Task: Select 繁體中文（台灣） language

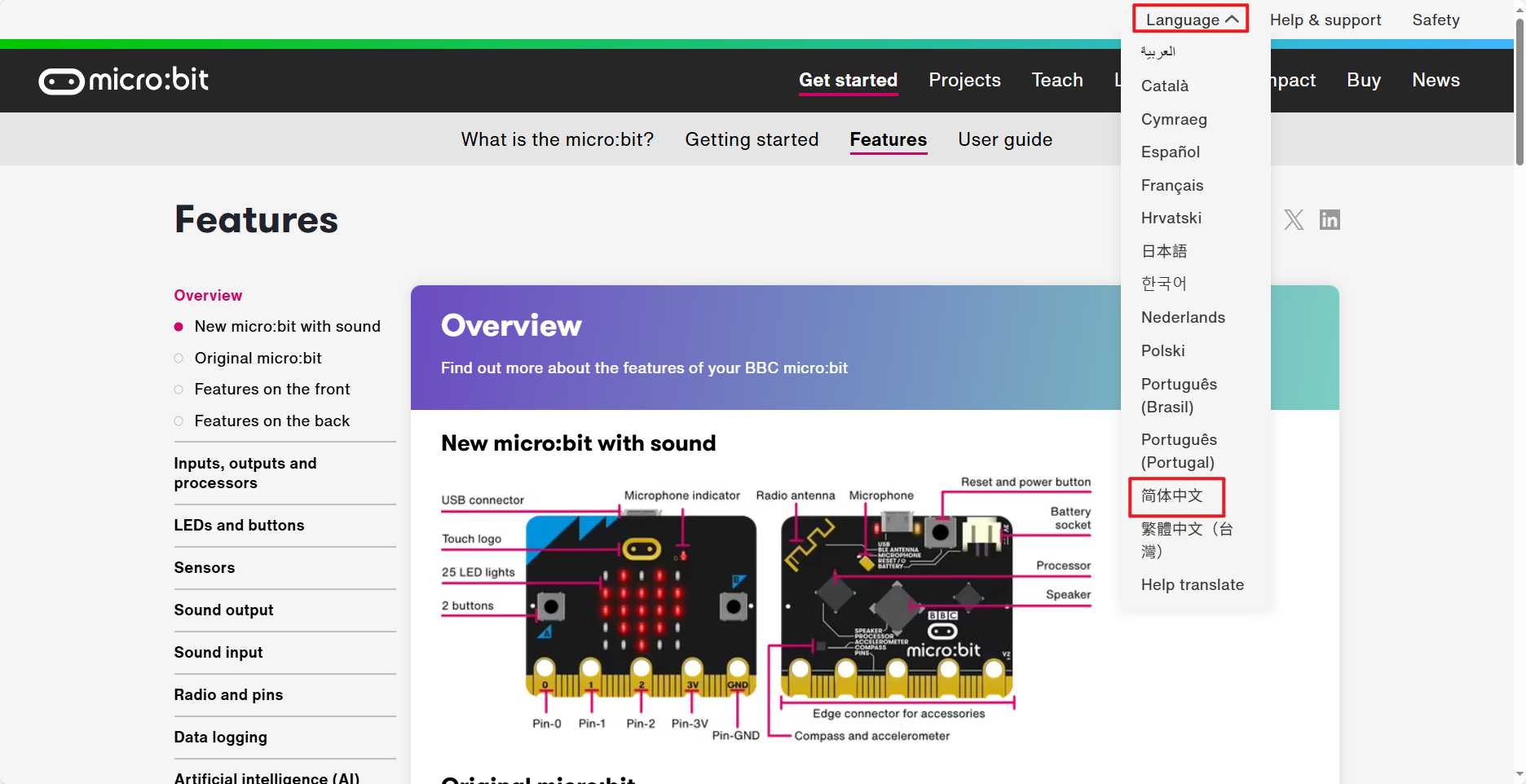Action: coord(1187,540)
